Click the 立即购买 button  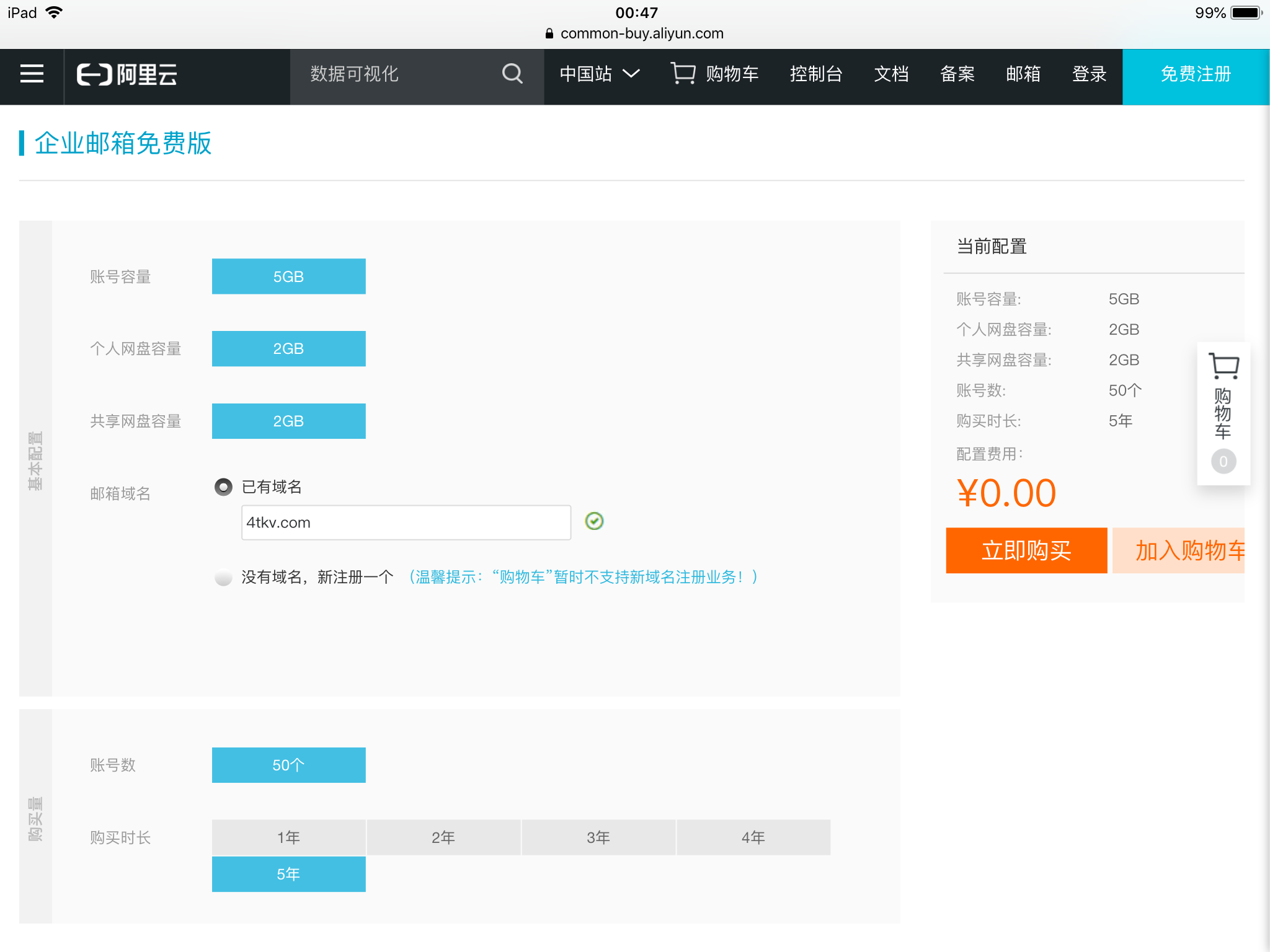1026,550
